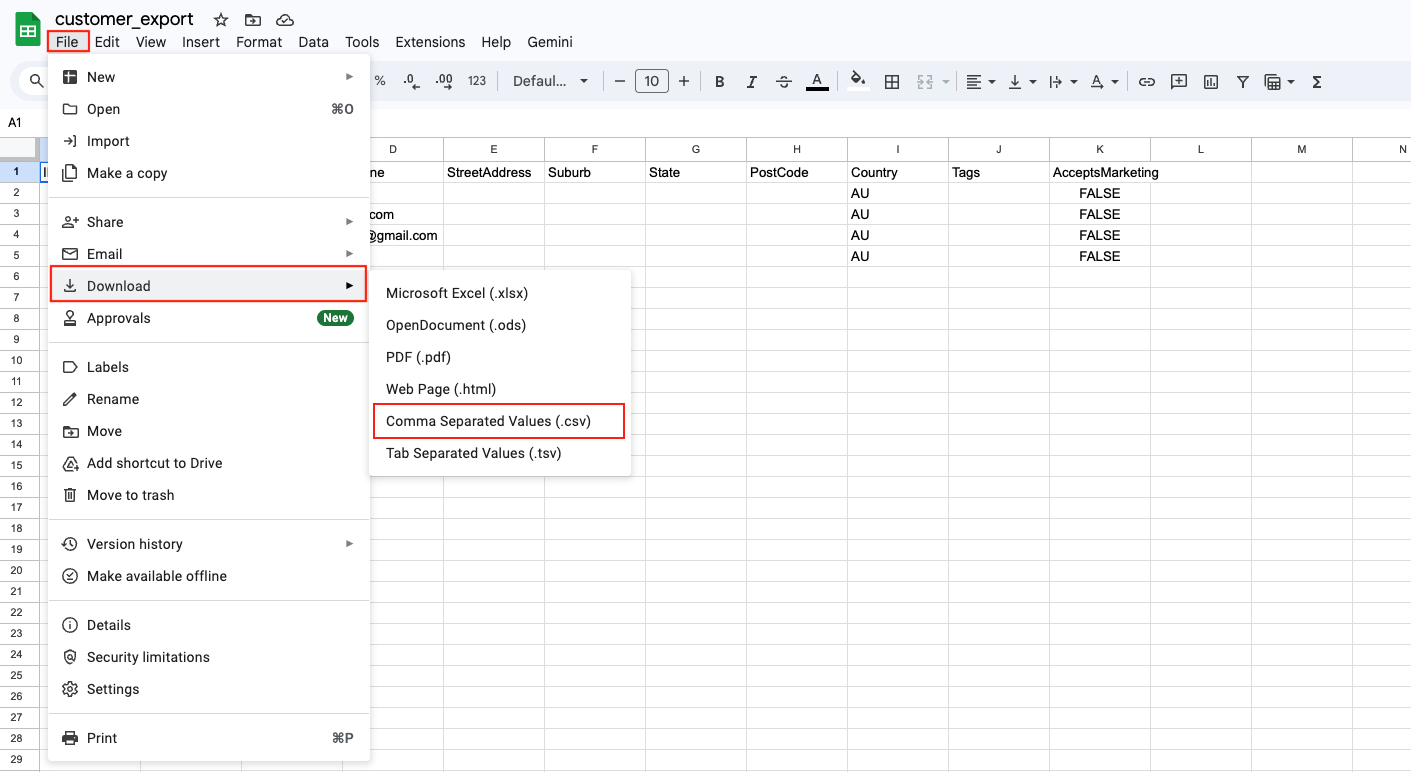Open the Edit menu
The width and height of the screenshot is (1411, 772).
(107, 42)
